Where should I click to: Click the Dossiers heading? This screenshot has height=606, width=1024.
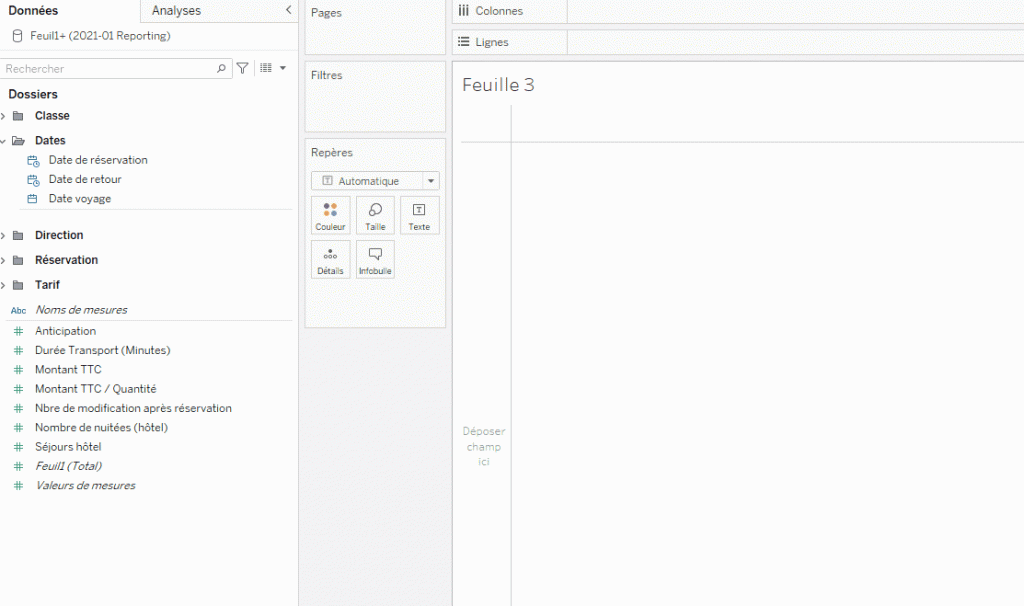click(33, 94)
